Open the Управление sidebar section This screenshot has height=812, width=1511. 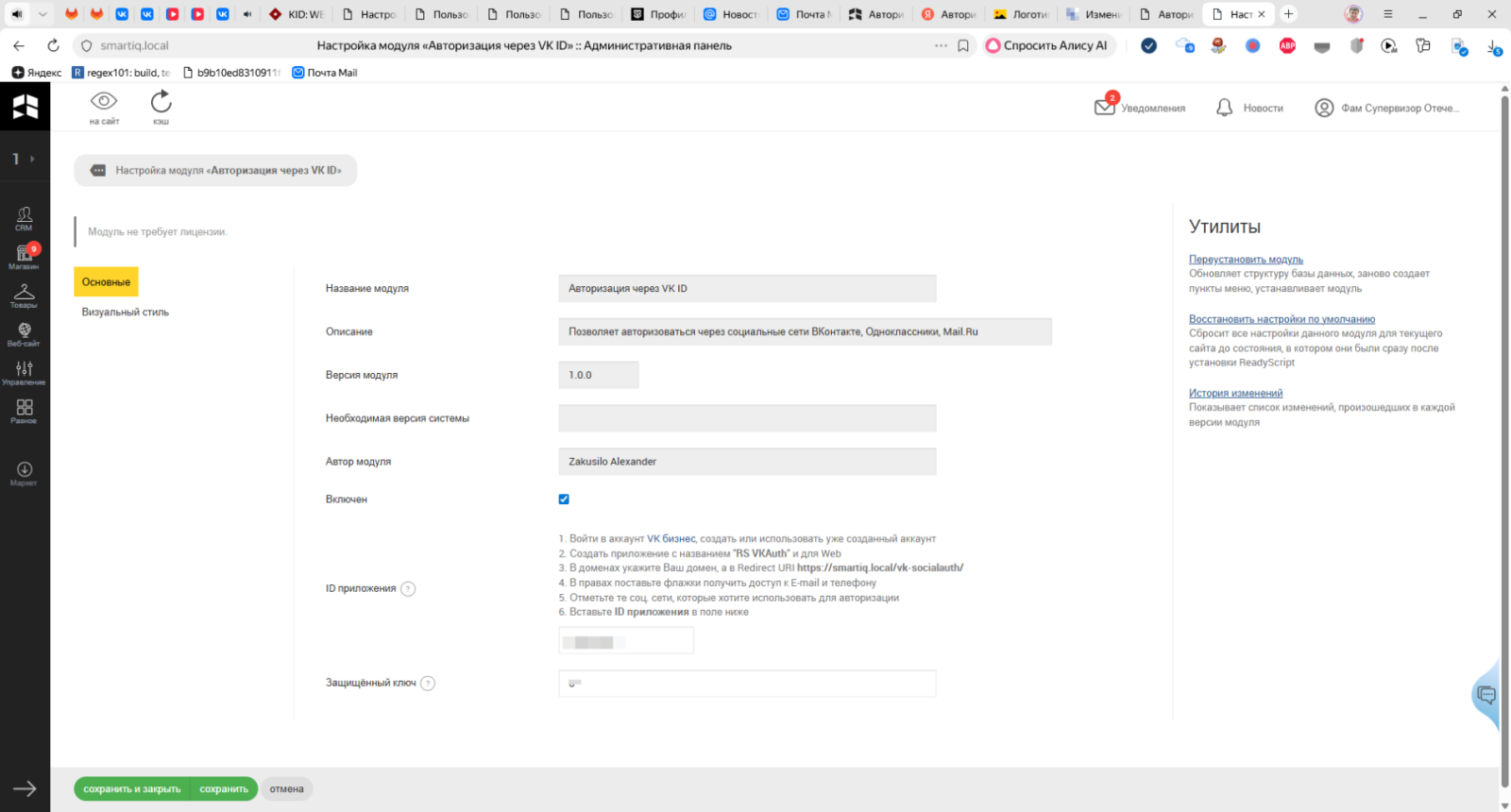pos(24,373)
